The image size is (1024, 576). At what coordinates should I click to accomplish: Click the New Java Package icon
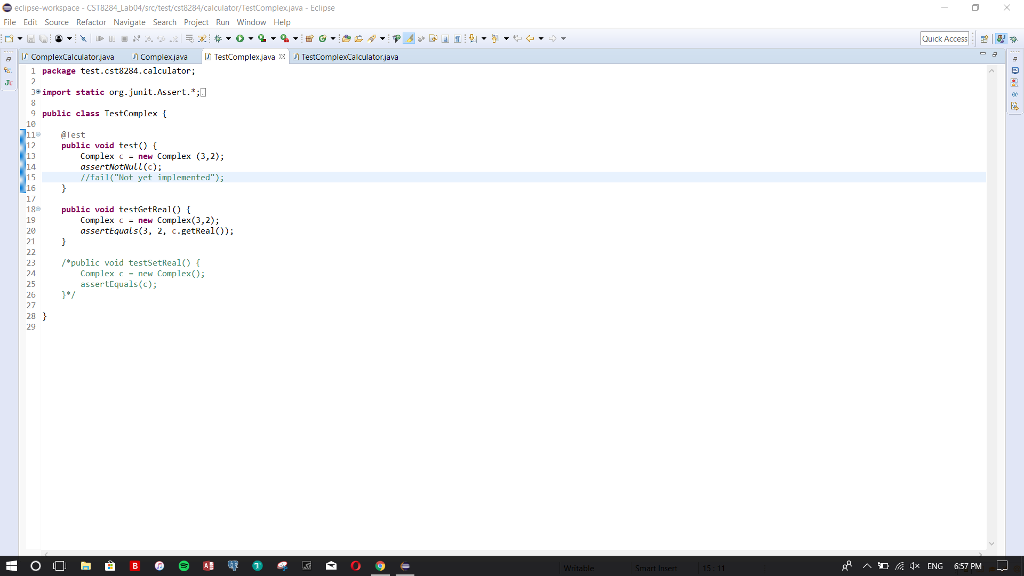click(x=310, y=39)
